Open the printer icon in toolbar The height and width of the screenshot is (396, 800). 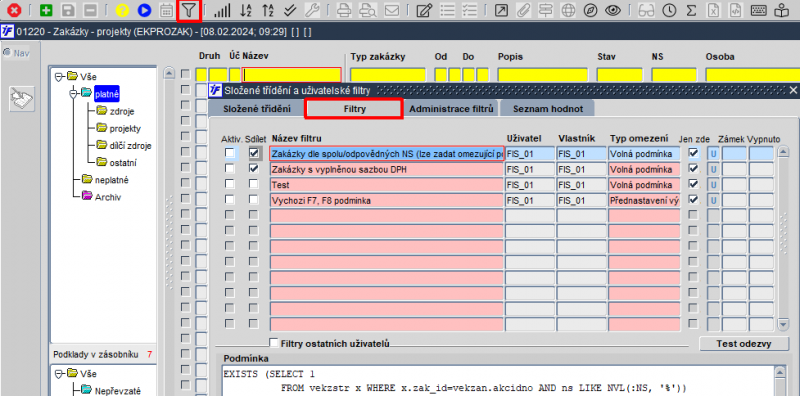point(345,10)
